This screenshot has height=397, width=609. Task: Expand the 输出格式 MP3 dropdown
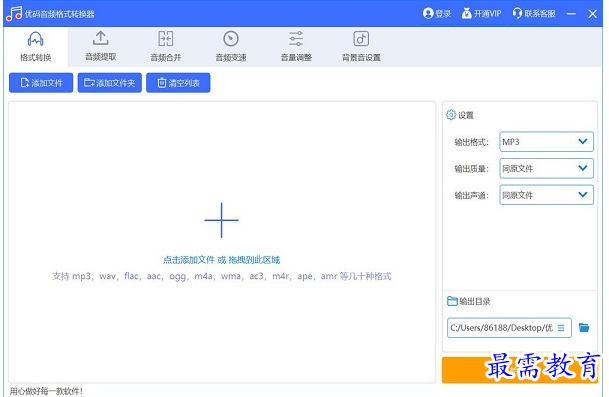(x=546, y=142)
